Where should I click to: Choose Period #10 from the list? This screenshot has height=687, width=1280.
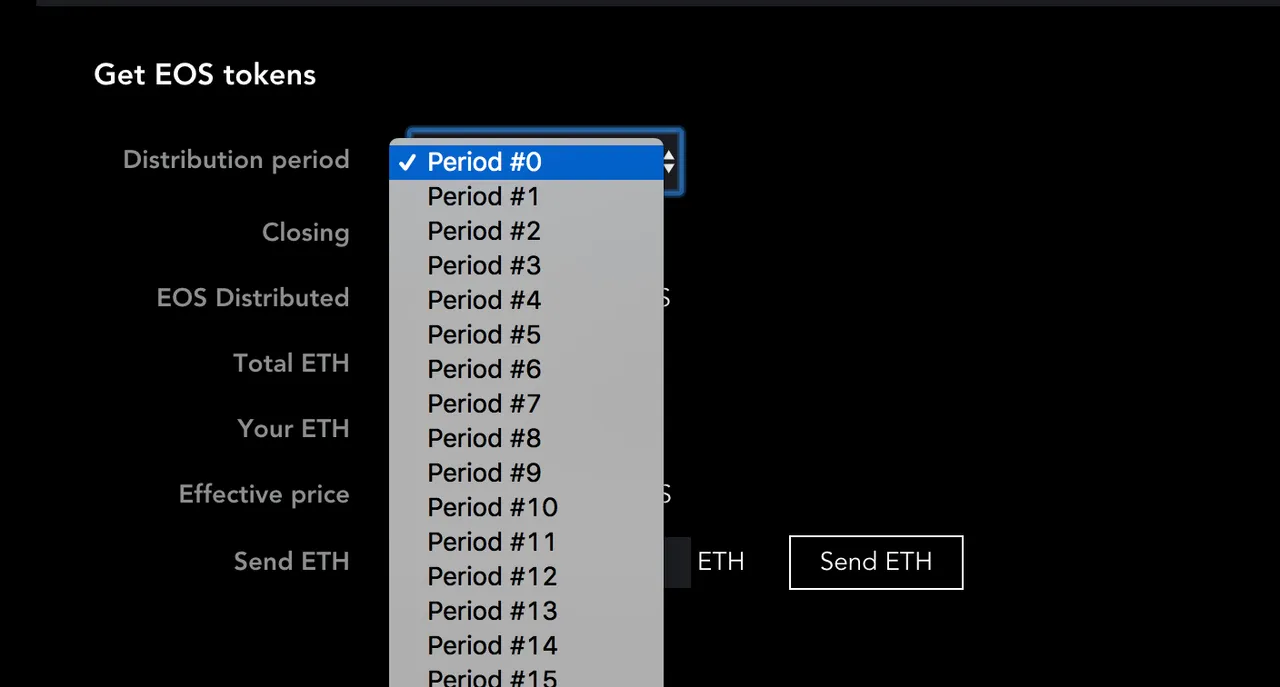(492, 507)
